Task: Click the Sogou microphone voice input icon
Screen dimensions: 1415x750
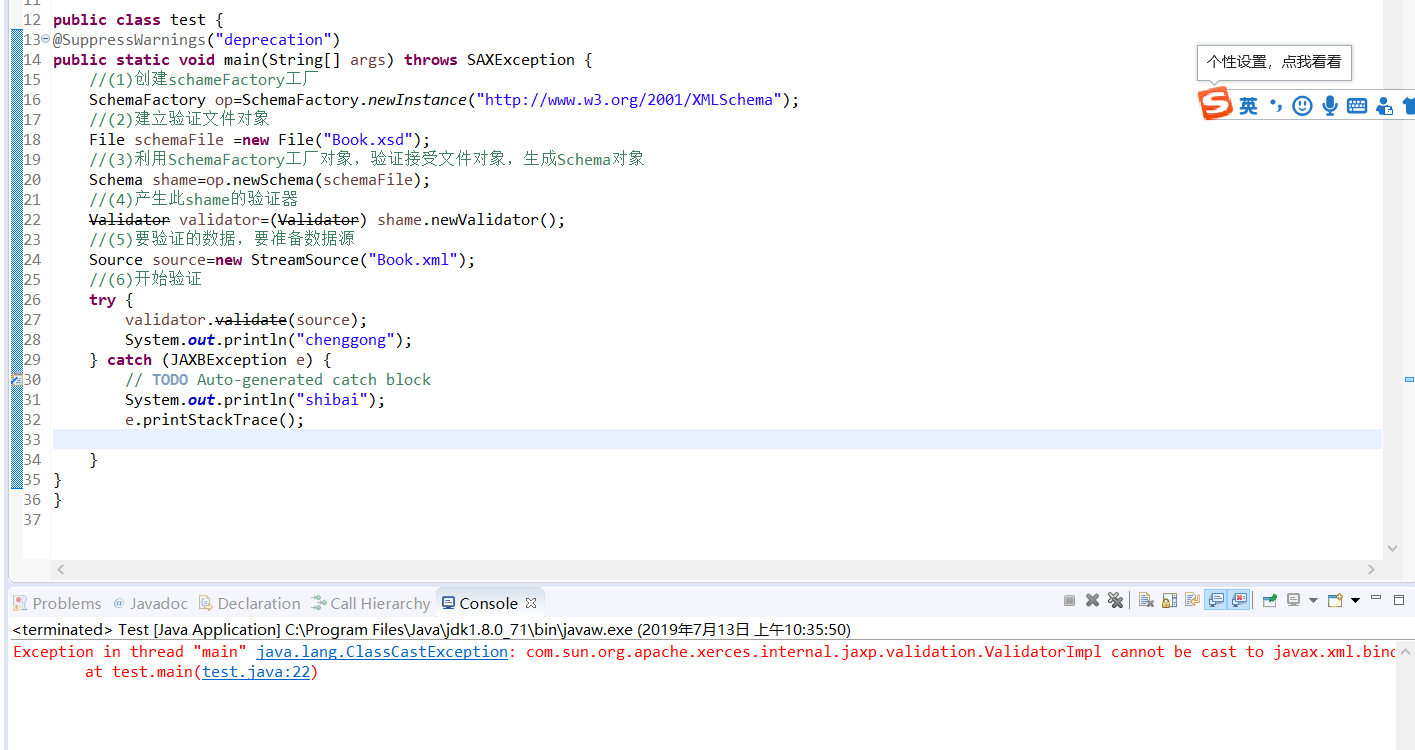Action: point(1329,105)
